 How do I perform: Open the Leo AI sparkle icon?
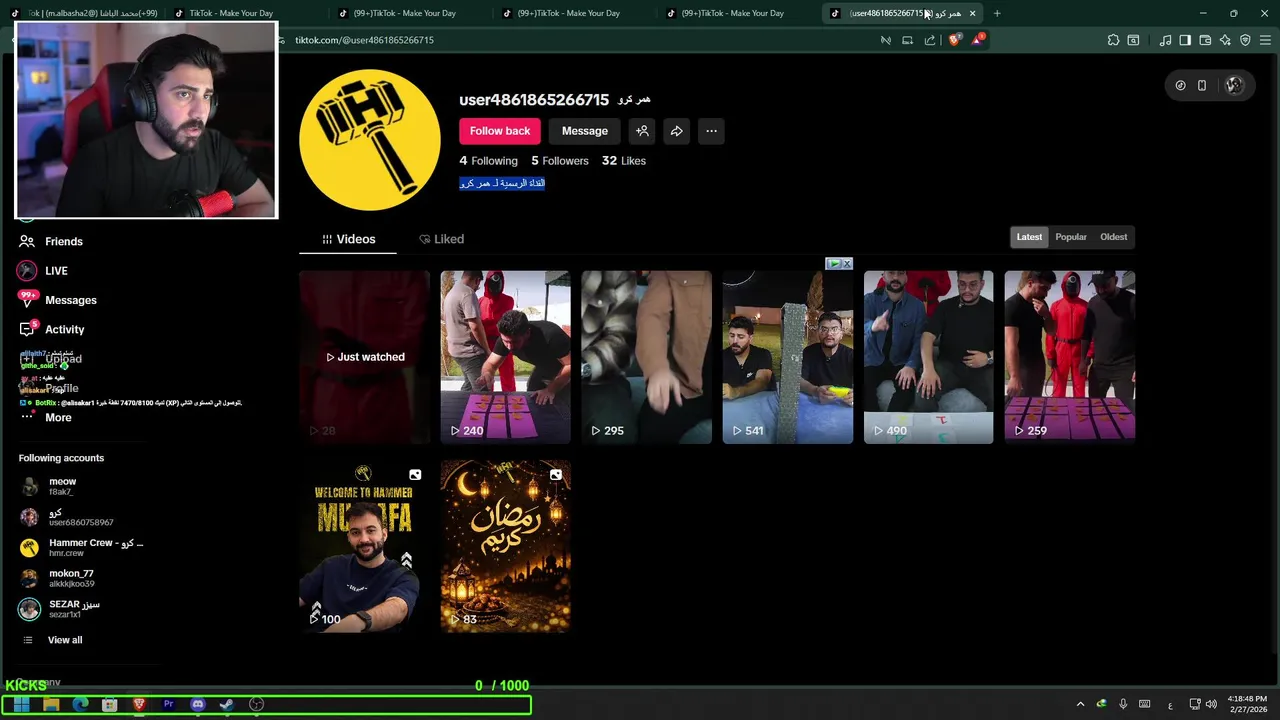(x=1225, y=40)
